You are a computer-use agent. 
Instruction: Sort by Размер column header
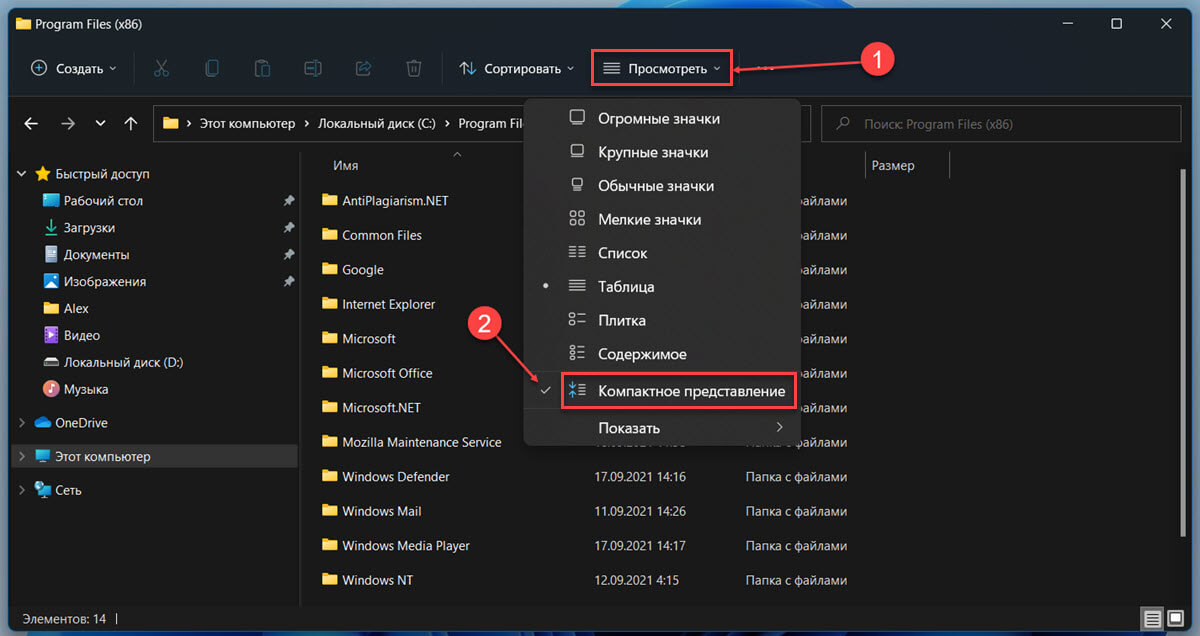pos(893,166)
